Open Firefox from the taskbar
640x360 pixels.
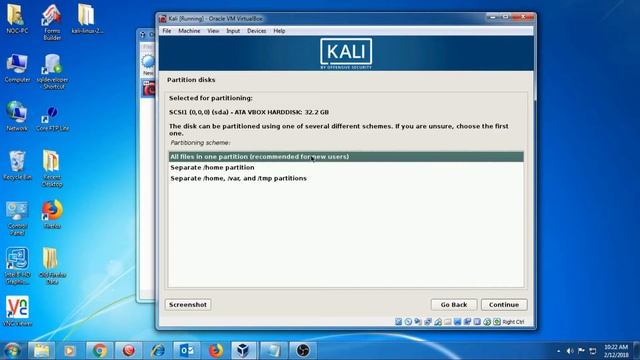216,351
